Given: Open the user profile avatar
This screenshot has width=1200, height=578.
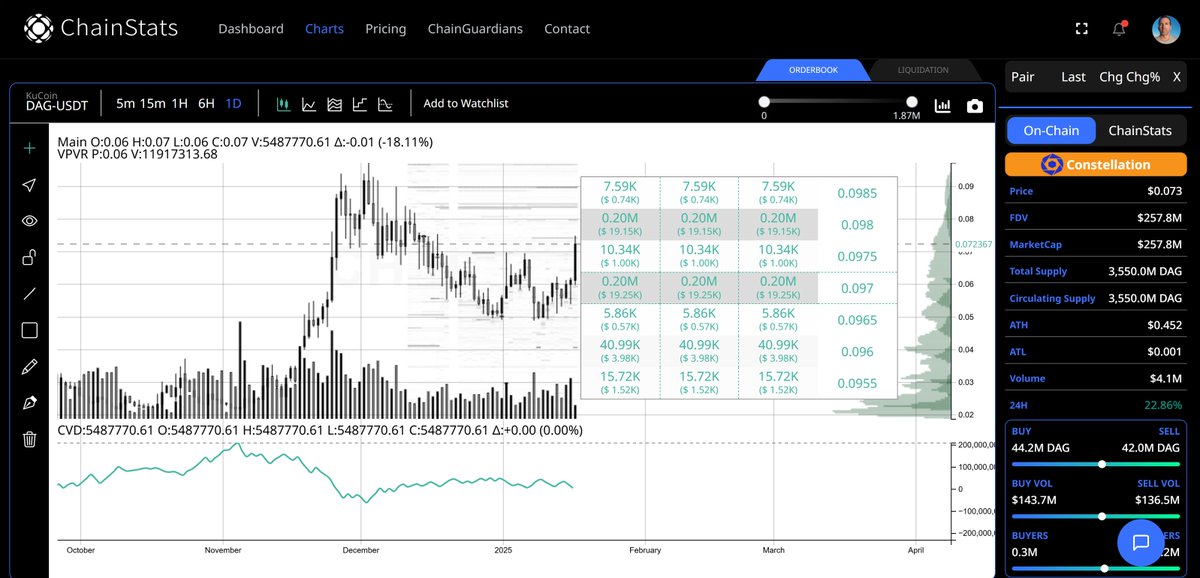Looking at the screenshot, I should click(1167, 29).
